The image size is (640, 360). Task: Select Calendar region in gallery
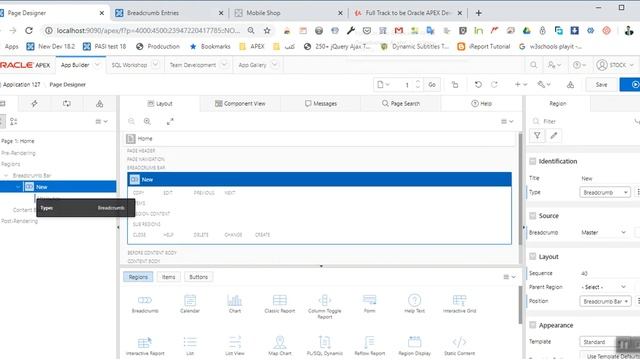190,304
